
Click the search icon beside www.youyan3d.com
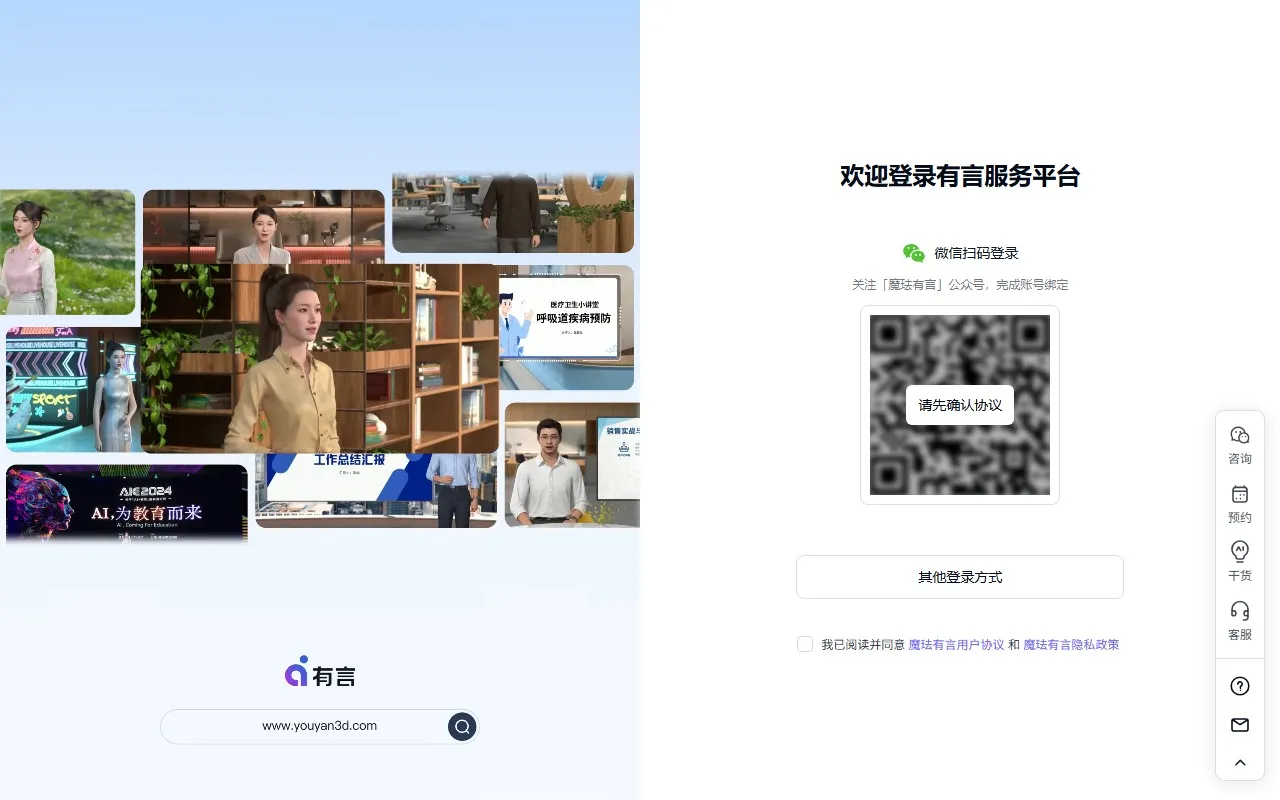point(462,727)
